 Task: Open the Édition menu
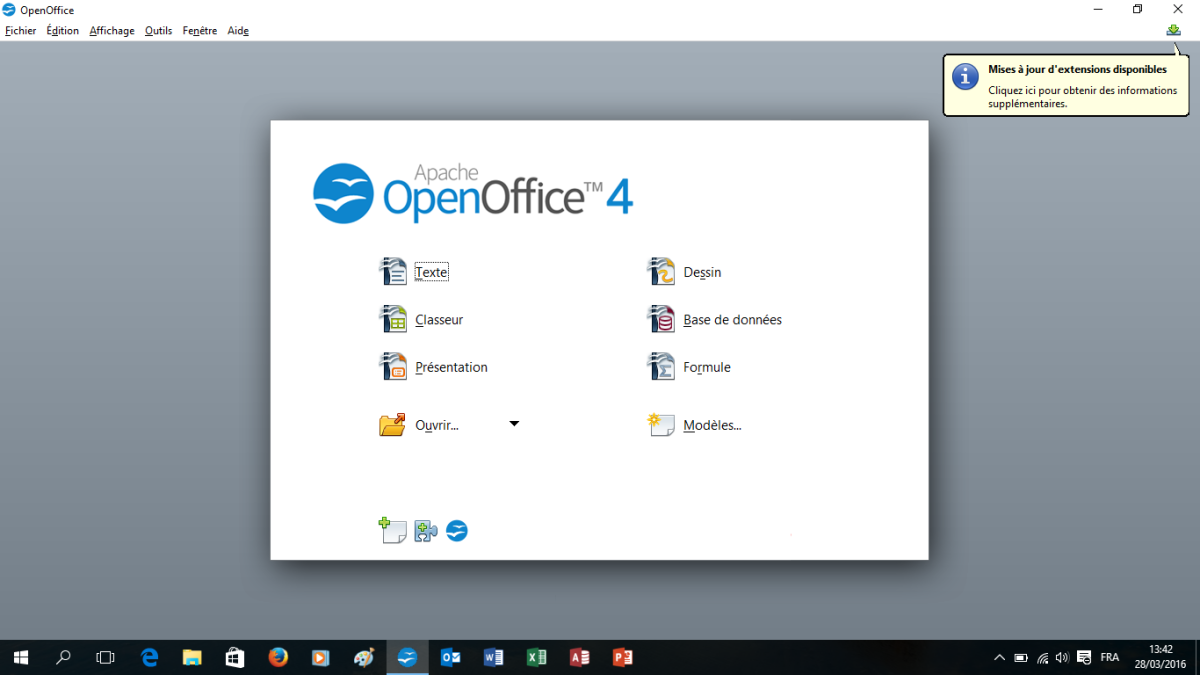click(63, 31)
